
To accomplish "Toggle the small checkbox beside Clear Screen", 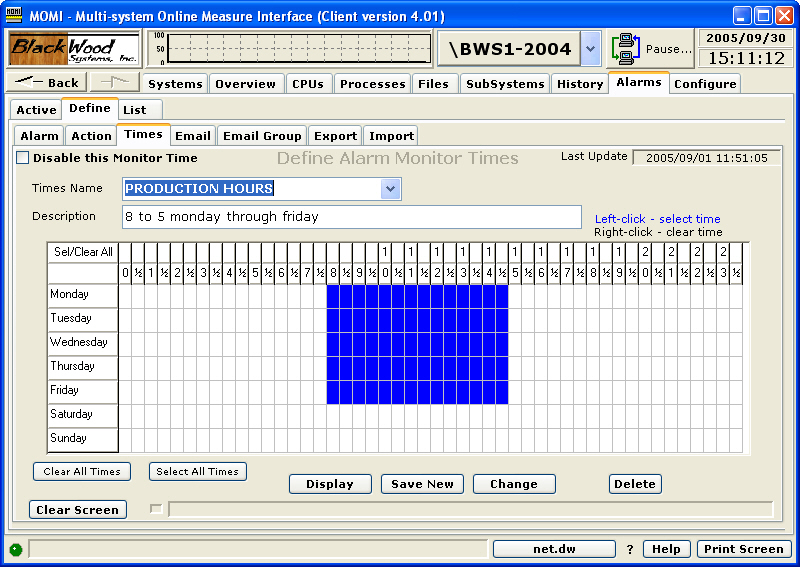I will 155,509.
